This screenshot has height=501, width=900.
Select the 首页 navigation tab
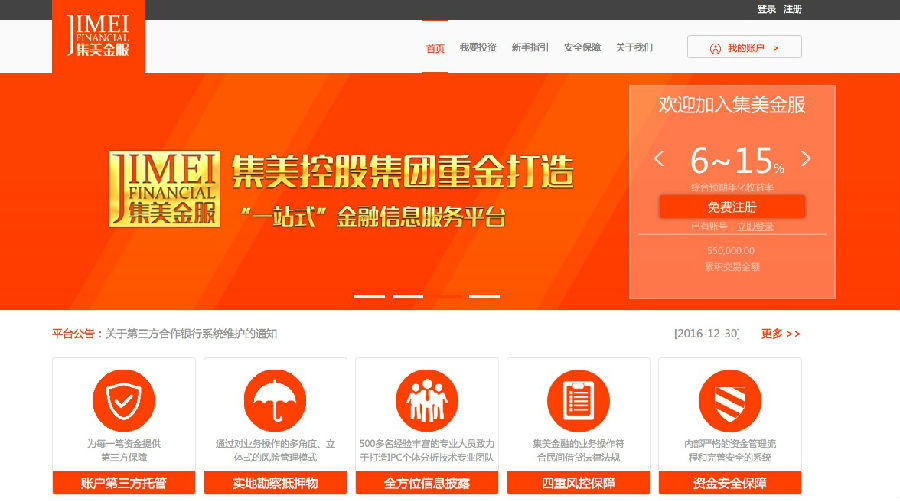pos(435,48)
